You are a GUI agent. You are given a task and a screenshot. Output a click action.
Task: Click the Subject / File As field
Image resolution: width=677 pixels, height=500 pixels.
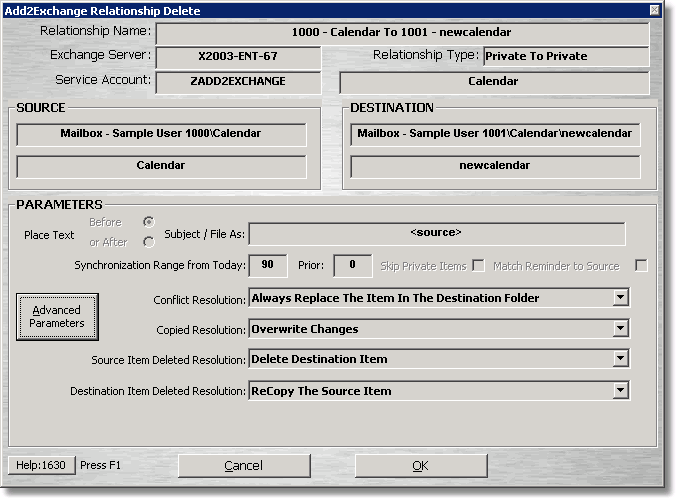pos(437,234)
